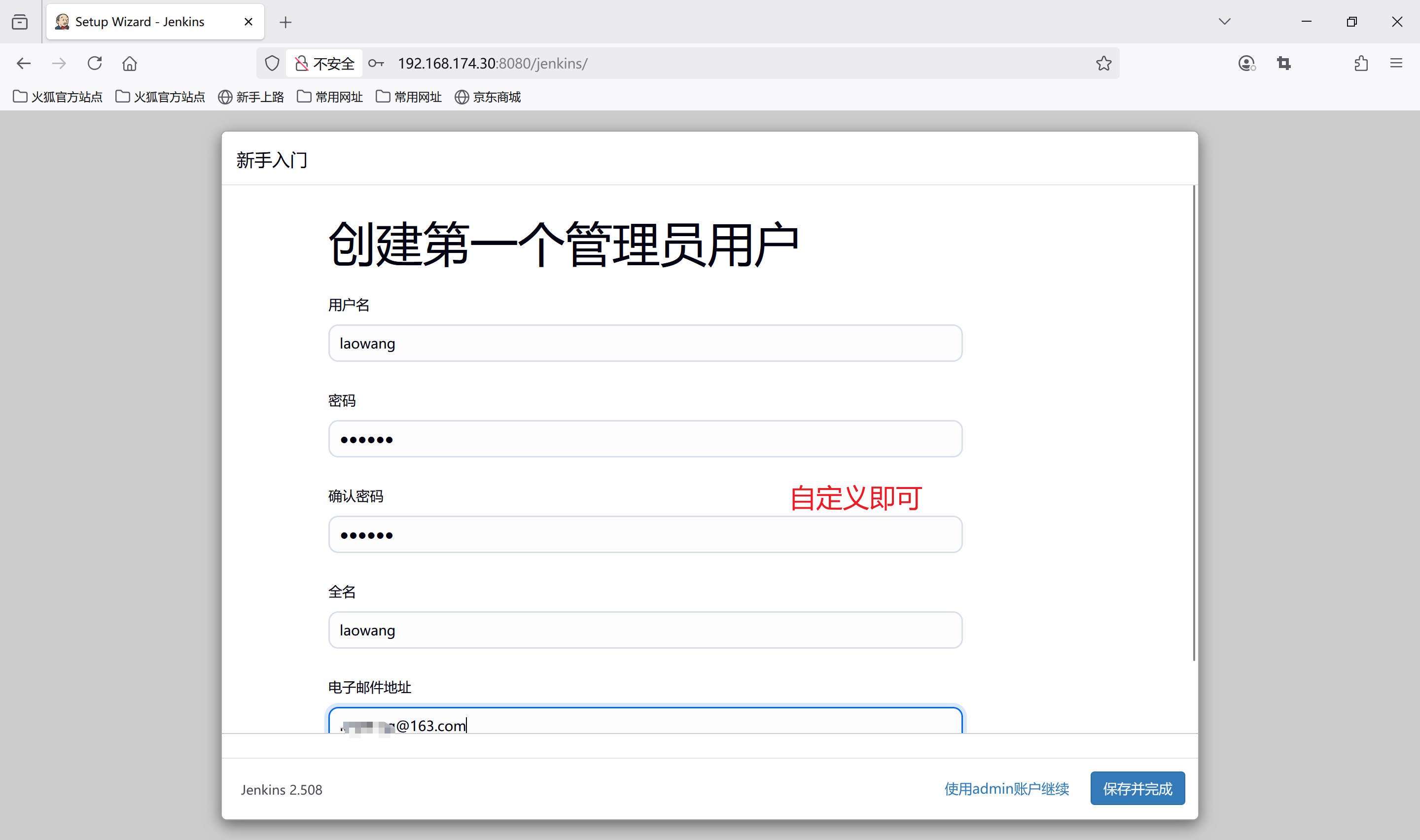Expand the first 常用网址 bookmark folder
The image size is (1420, 840).
(330, 97)
